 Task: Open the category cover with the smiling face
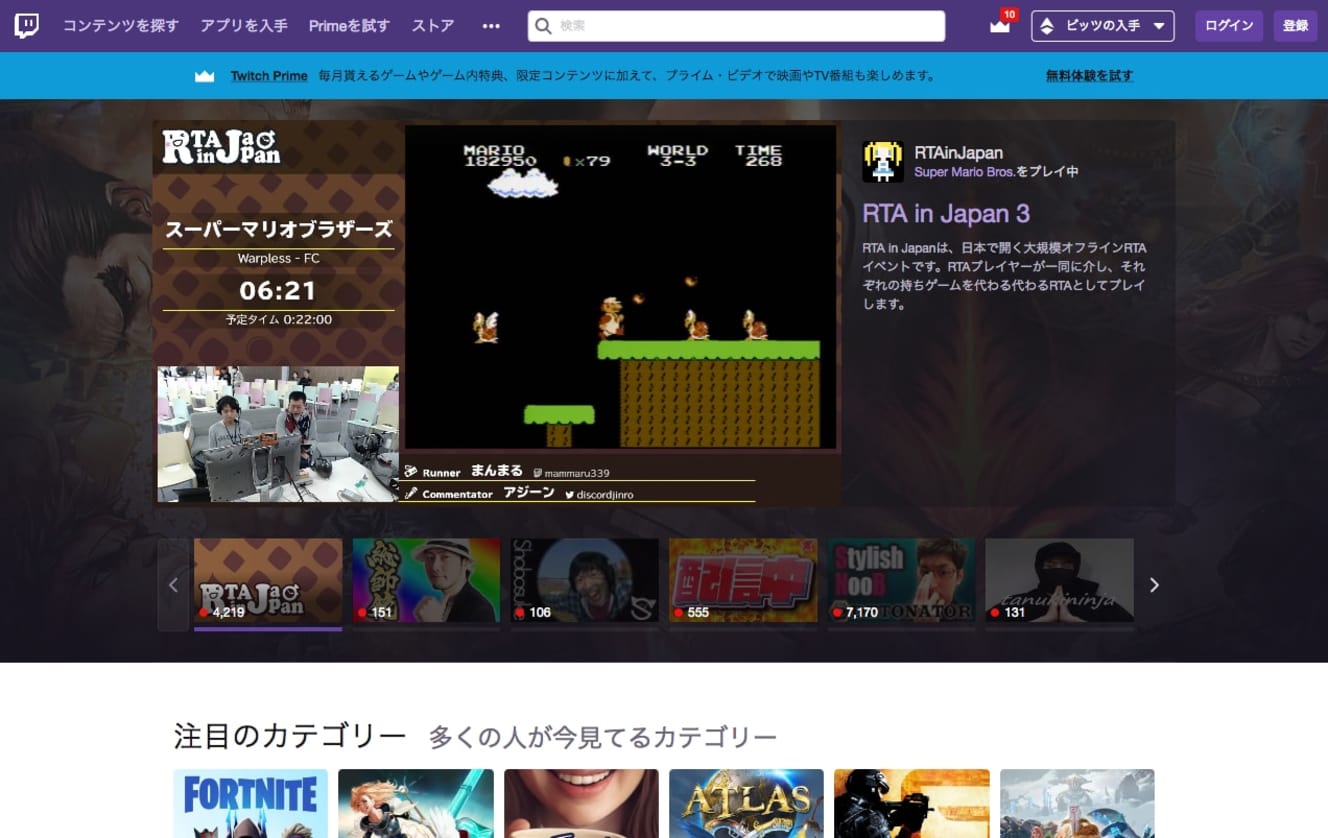(581, 804)
